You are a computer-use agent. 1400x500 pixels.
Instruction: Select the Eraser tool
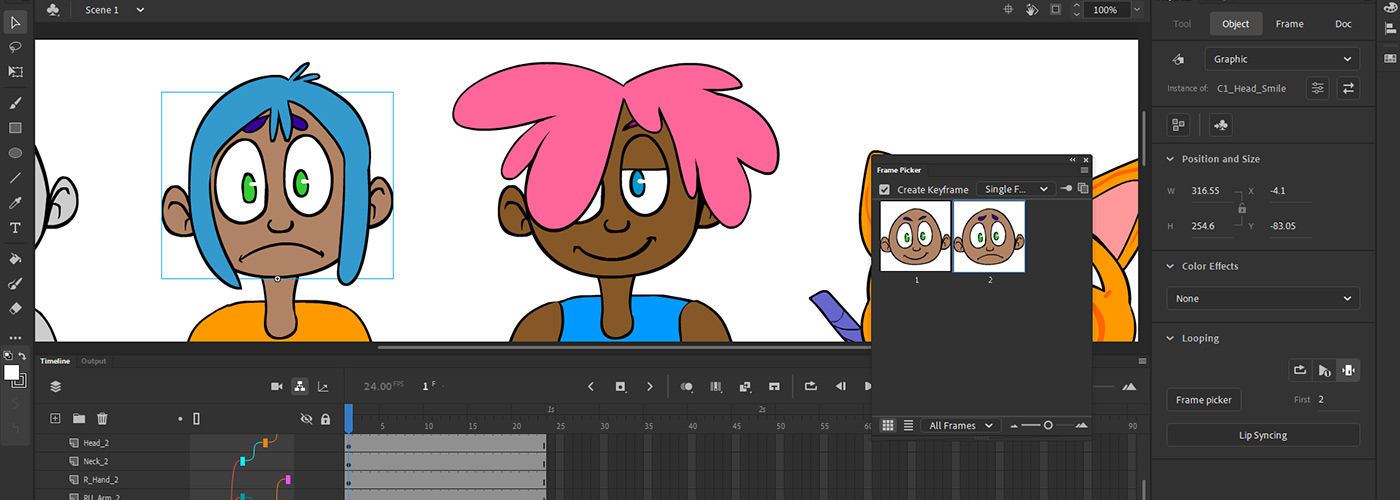[x=16, y=309]
